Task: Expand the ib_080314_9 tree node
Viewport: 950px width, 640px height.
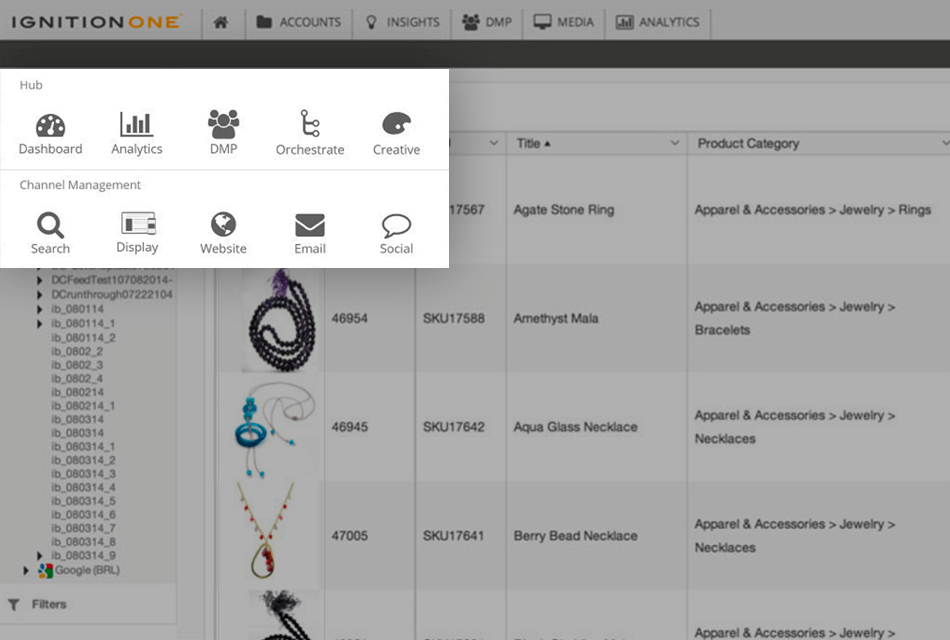Action: [x=39, y=556]
